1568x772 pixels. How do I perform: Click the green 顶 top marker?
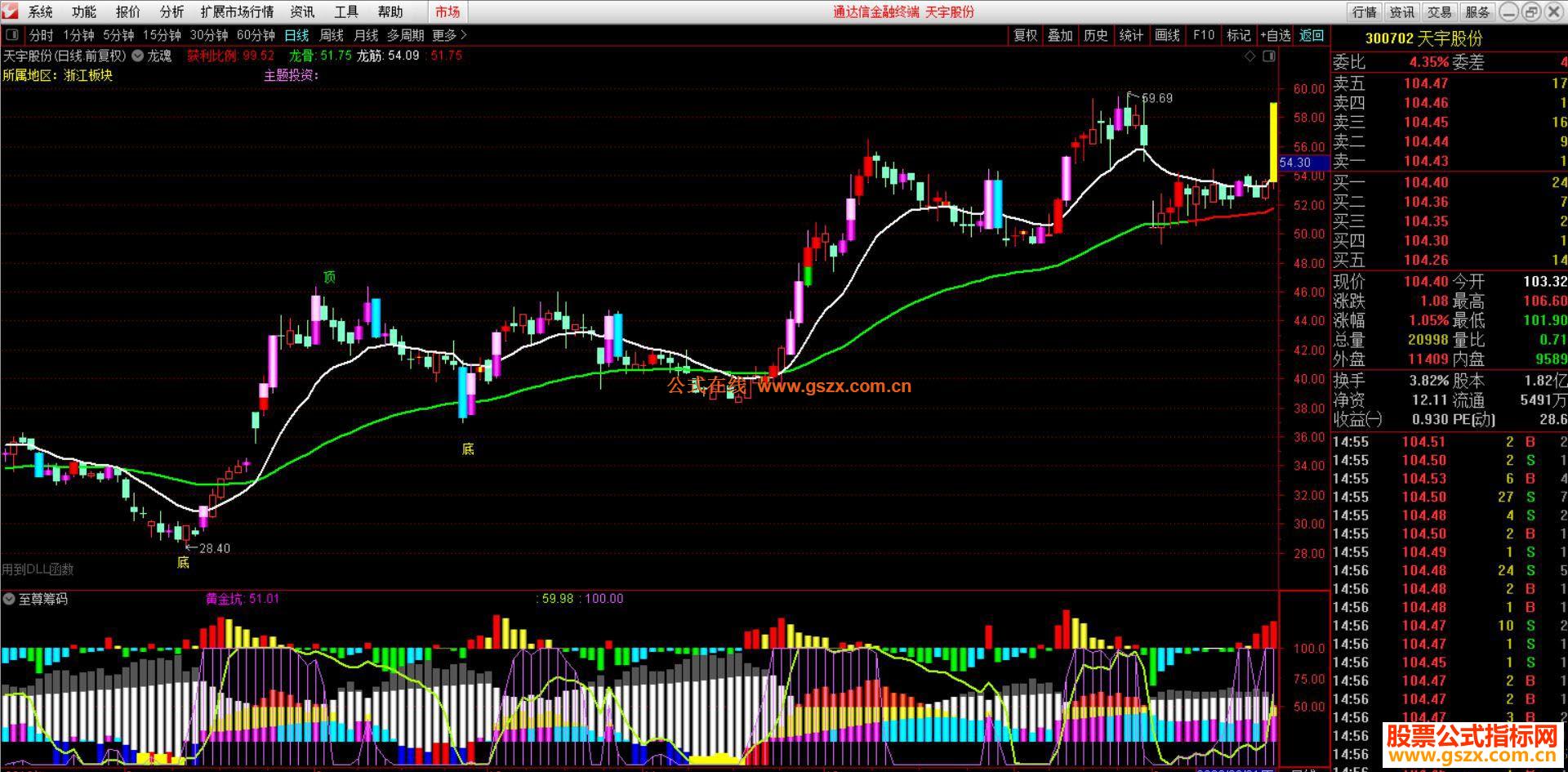[x=329, y=277]
